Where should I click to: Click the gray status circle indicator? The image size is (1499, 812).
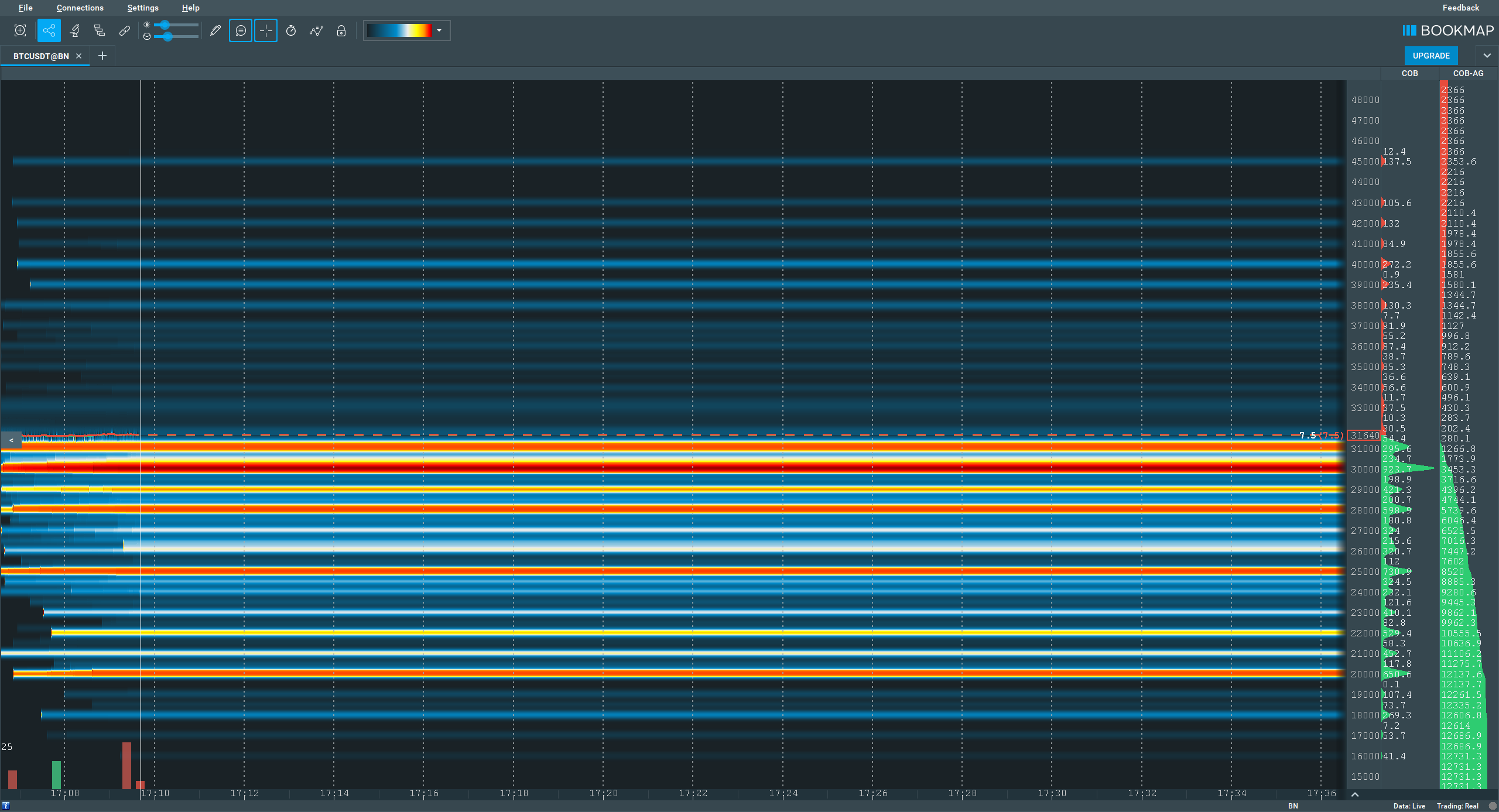(x=1492, y=806)
